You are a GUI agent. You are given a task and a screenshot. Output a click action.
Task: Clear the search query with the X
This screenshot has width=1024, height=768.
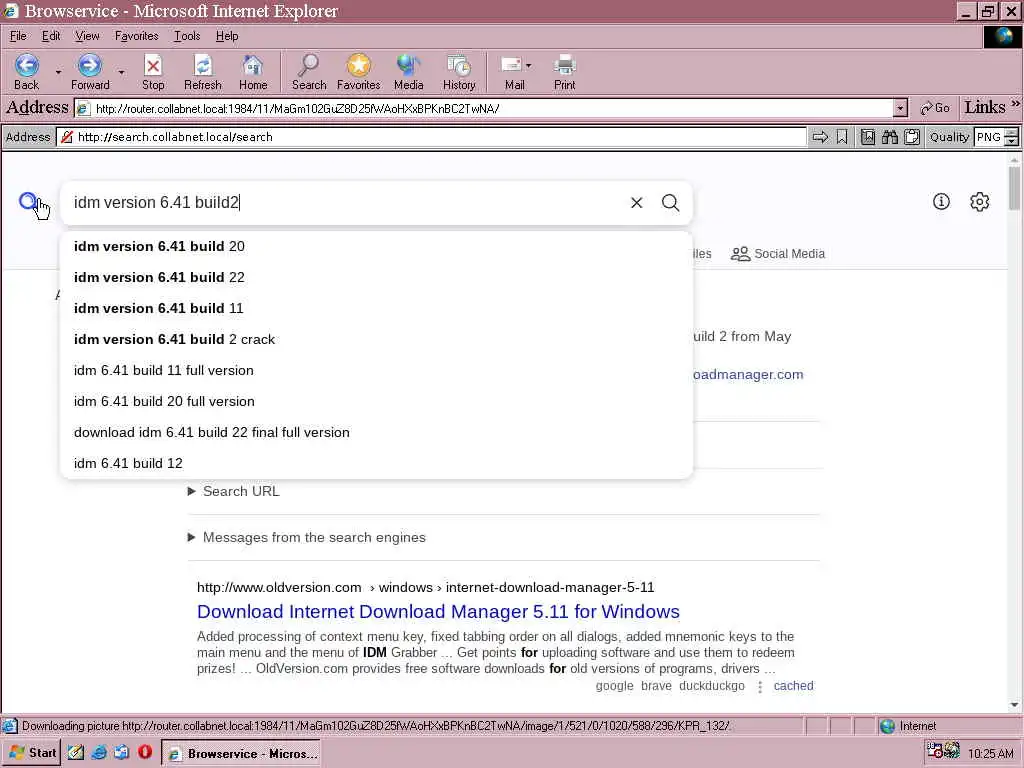point(637,202)
